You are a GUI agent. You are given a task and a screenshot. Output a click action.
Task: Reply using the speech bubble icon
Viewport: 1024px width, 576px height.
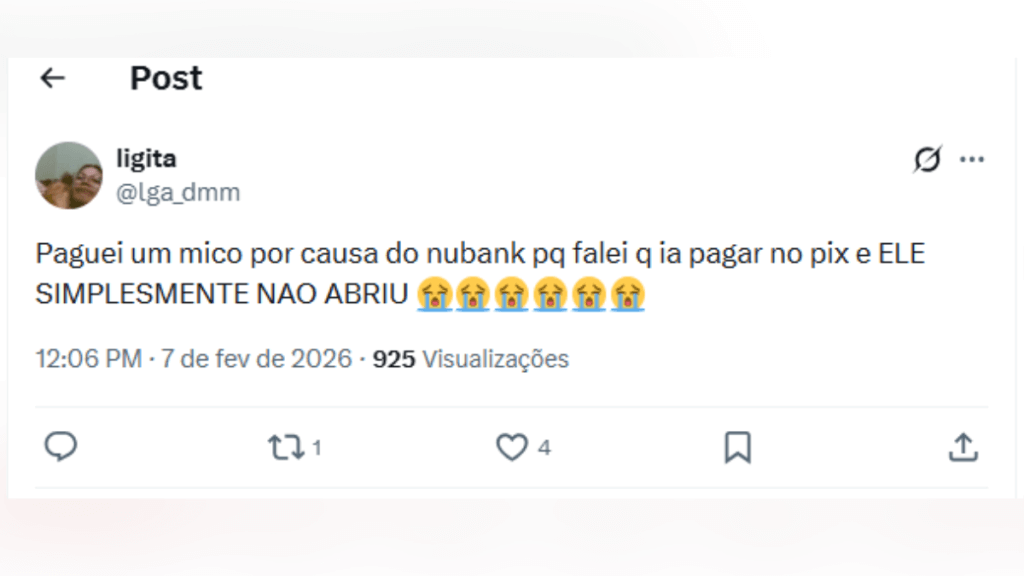pyautogui.click(x=61, y=447)
